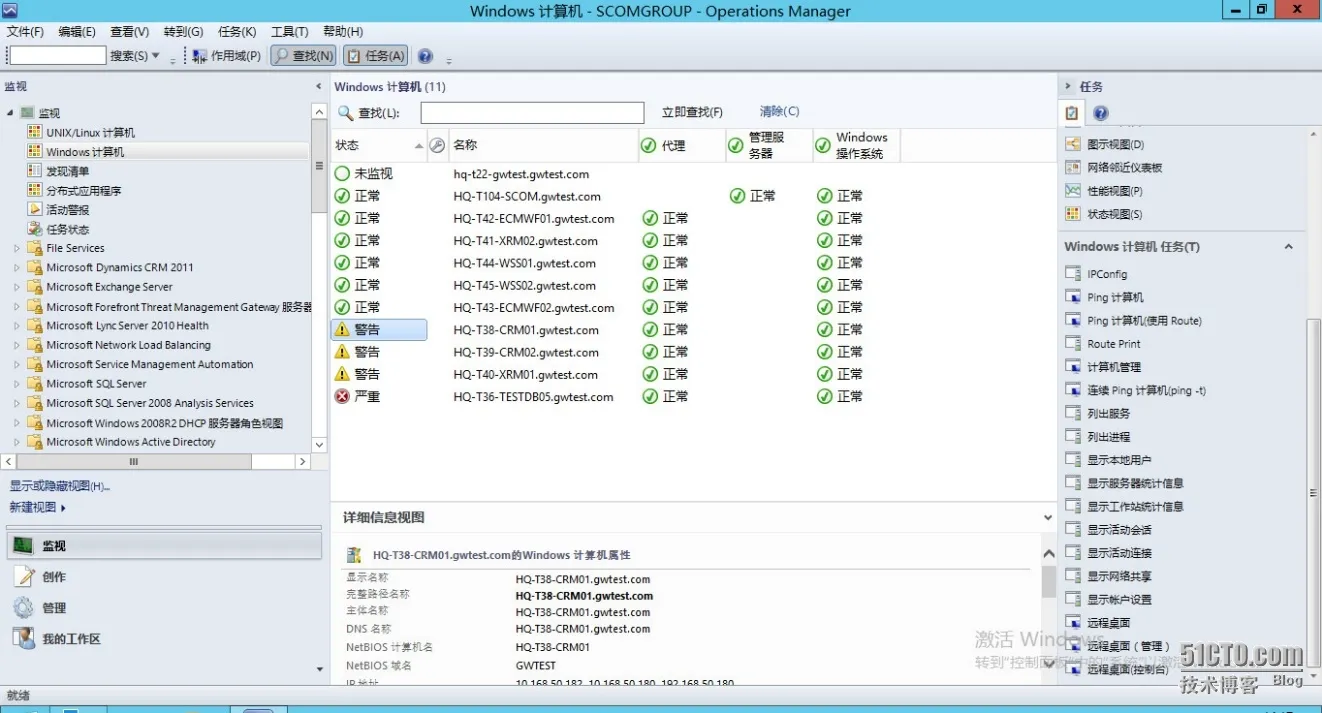Collapse the Windows 计算机 任务 section
1322x713 pixels.
pyautogui.click(x=1288, y=247)
